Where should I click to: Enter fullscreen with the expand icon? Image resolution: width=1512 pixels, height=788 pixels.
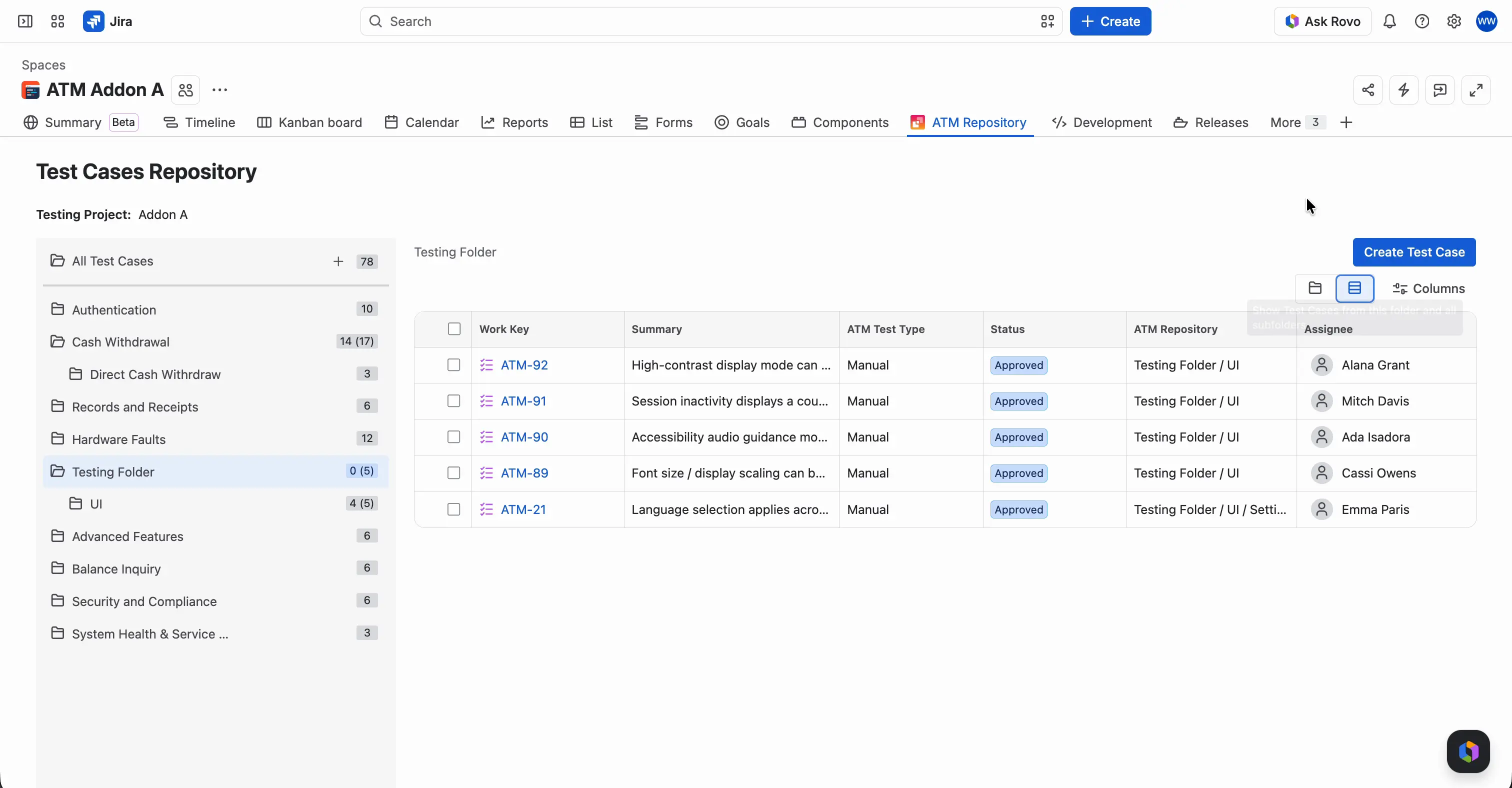tap(1476, 90)
